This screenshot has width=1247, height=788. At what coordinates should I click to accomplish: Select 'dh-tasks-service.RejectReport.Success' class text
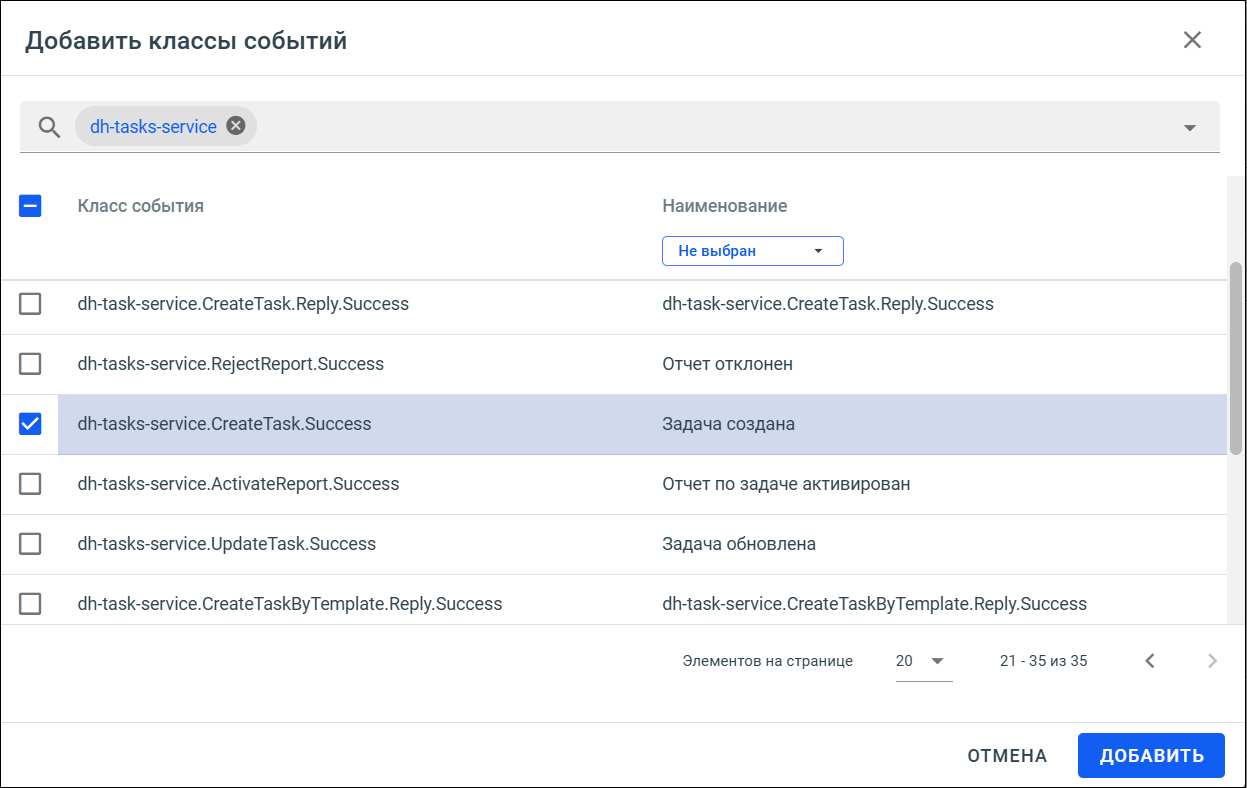(231, 364)
